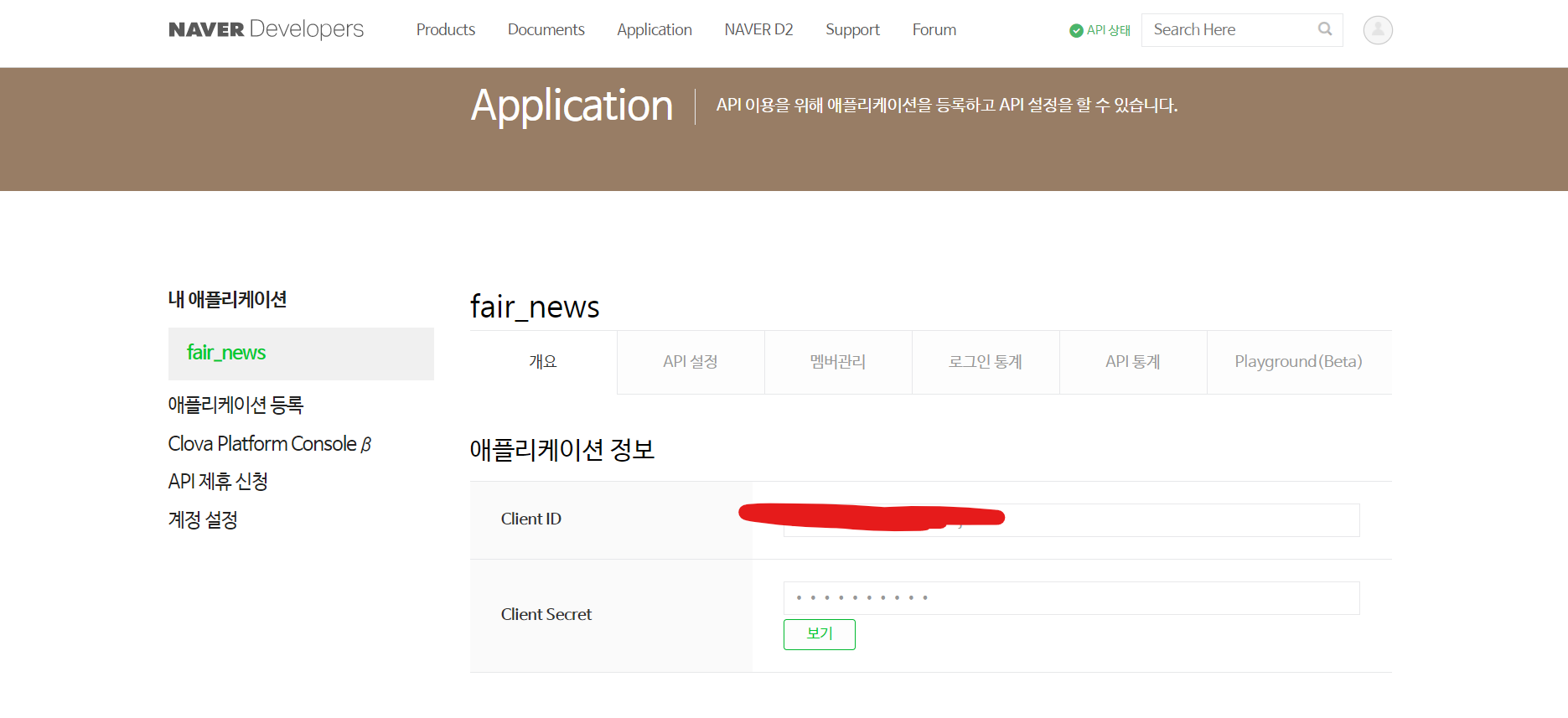
Task: Open the user profile avatar
Action: [x=1378, y=30]
